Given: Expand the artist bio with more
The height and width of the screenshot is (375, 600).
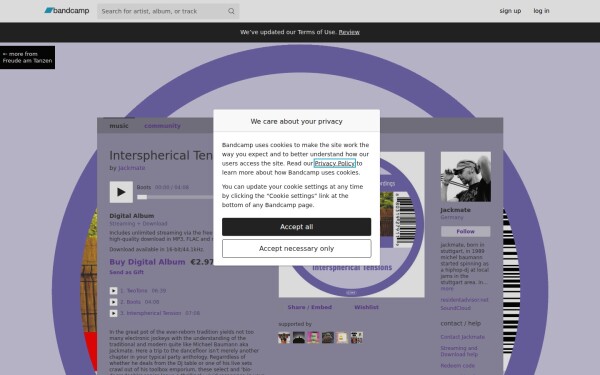Looking at the screenshot, I should [447, 289].
